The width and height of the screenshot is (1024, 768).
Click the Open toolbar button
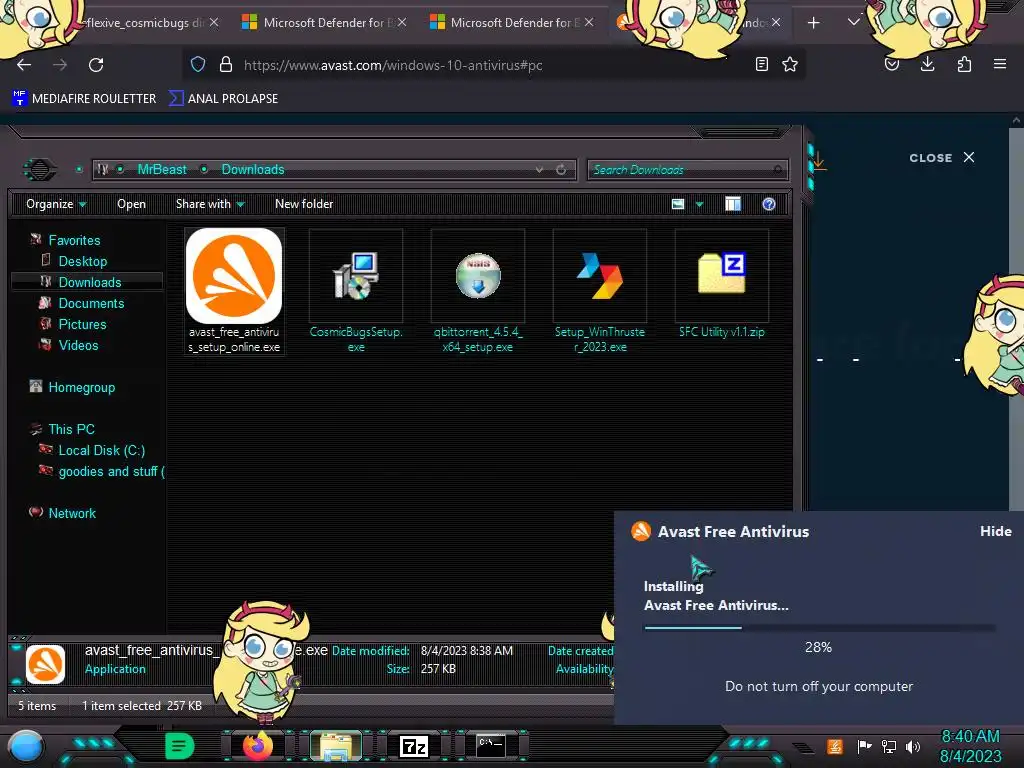pos(131,204)
